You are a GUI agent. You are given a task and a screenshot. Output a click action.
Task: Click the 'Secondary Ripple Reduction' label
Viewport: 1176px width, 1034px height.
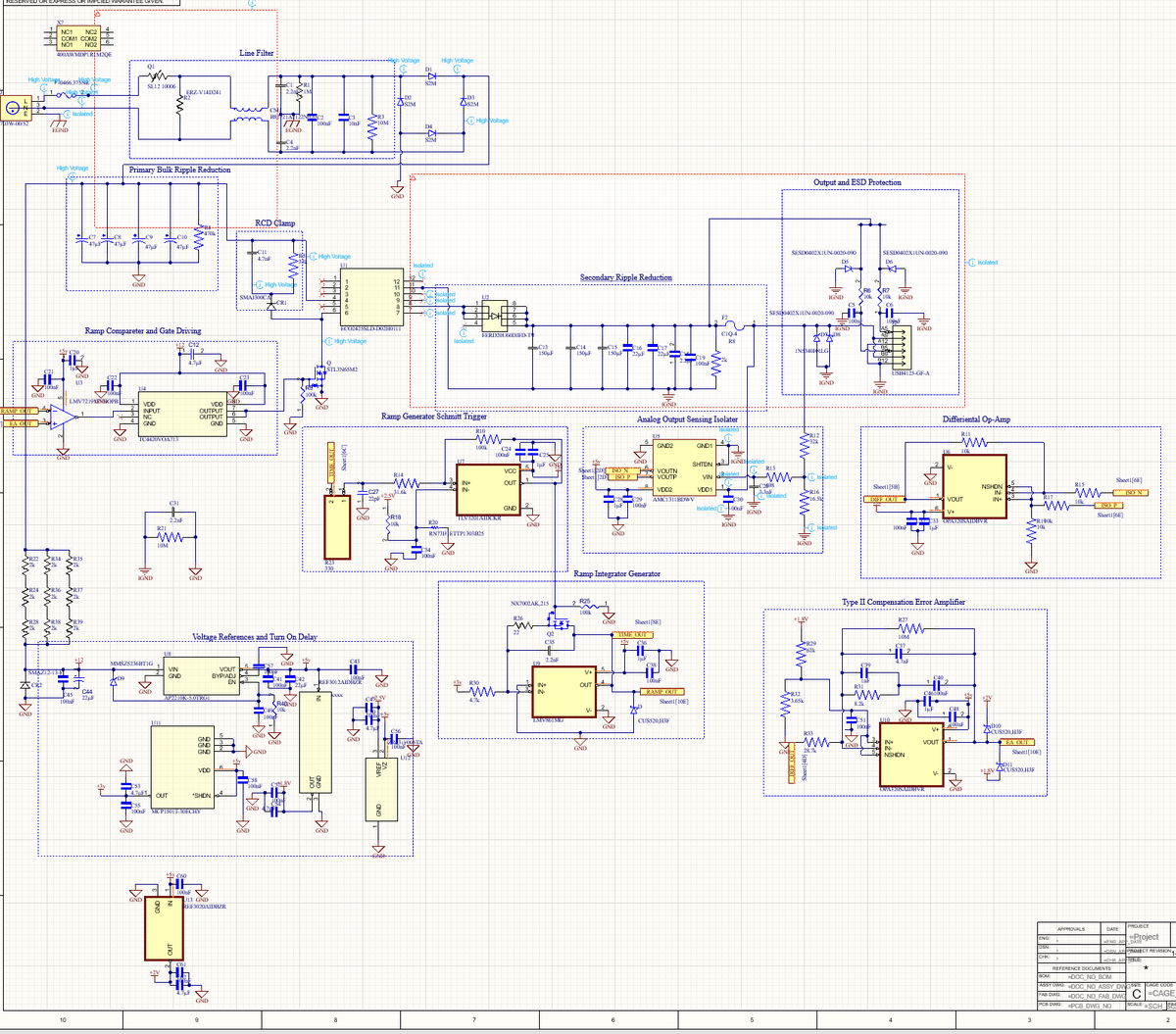[x=626, y=277]
